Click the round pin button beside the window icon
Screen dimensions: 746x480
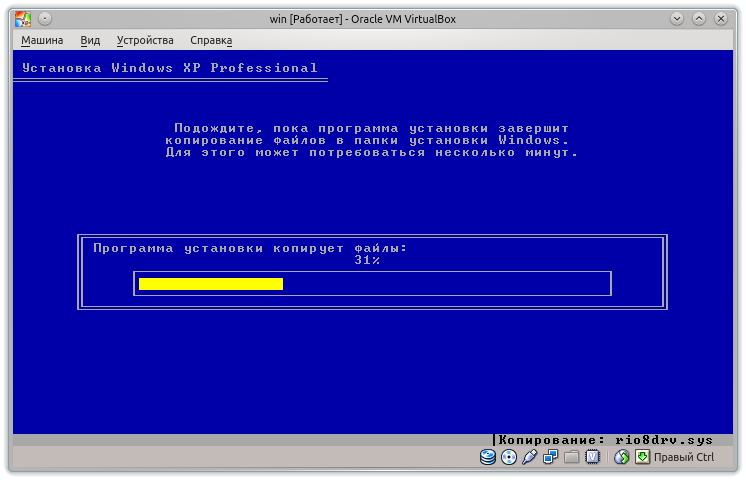click(45, 19)
